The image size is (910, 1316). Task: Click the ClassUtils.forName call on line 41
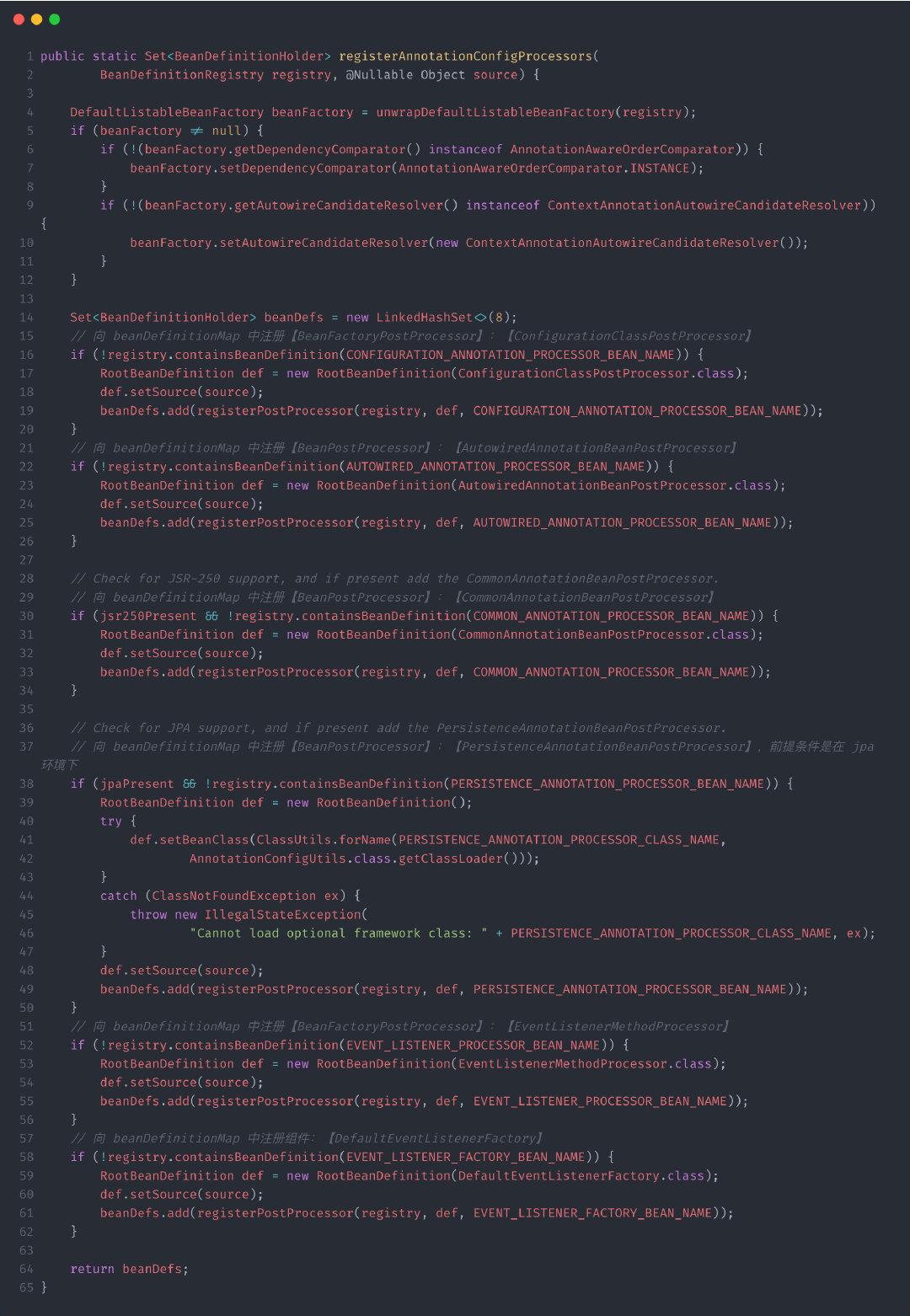tap(324, 840)
